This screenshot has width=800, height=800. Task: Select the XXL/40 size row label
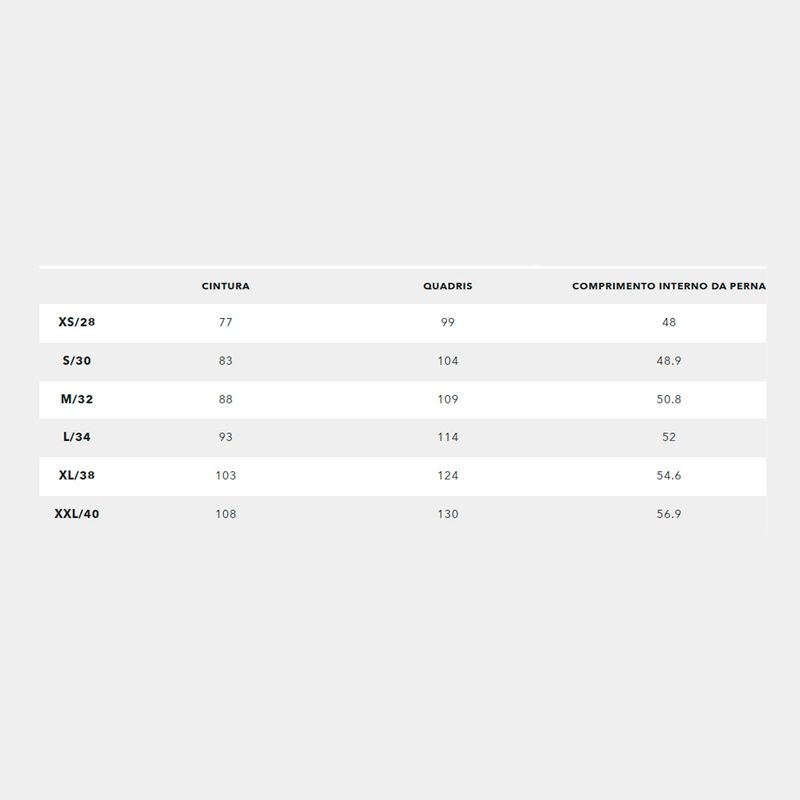click(77, 514)
